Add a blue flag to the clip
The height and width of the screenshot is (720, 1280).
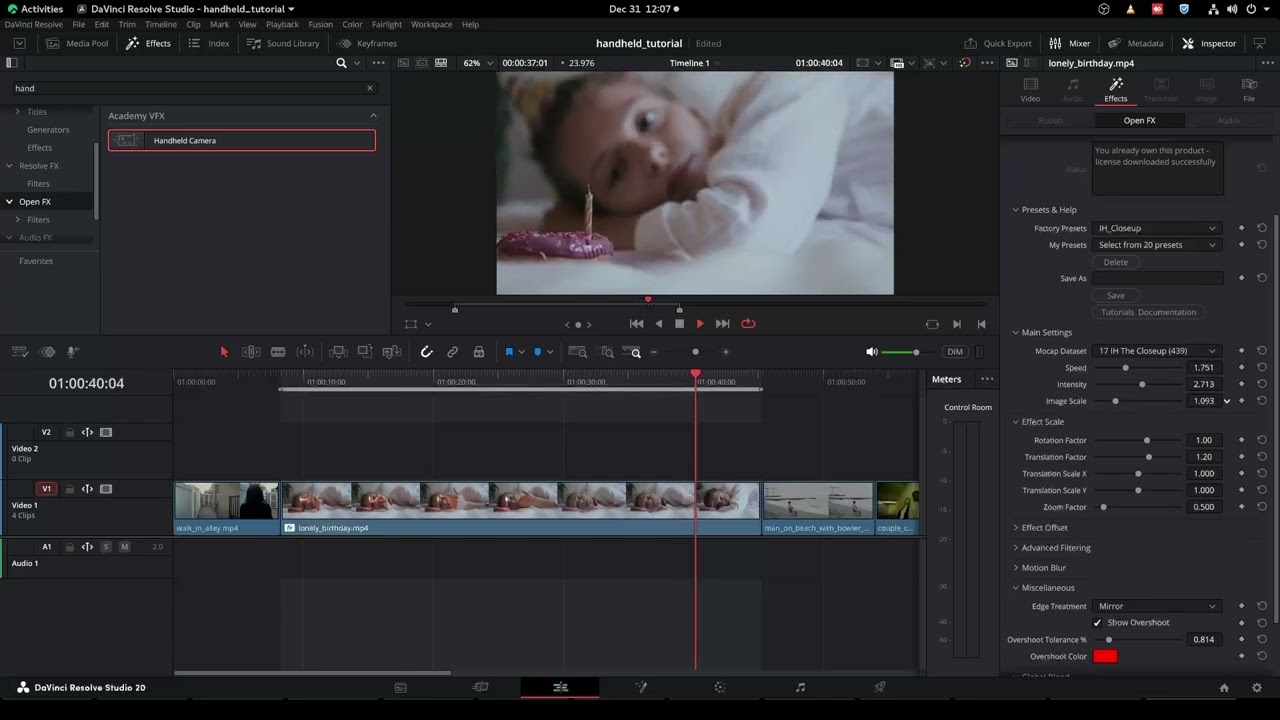pos(509,352)
